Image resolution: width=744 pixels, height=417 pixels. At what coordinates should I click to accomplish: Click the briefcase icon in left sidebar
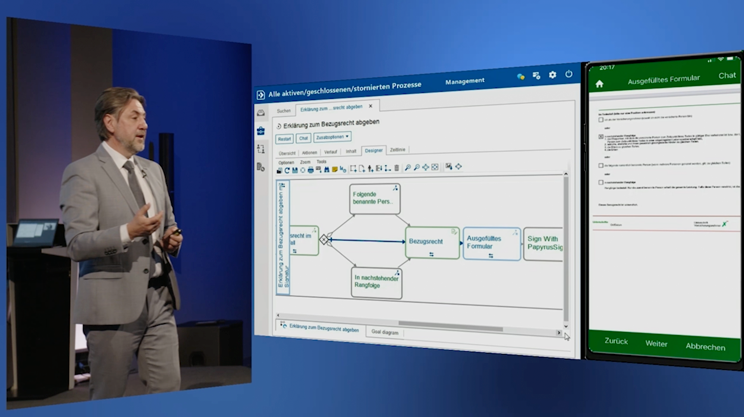tap(261, 130)
